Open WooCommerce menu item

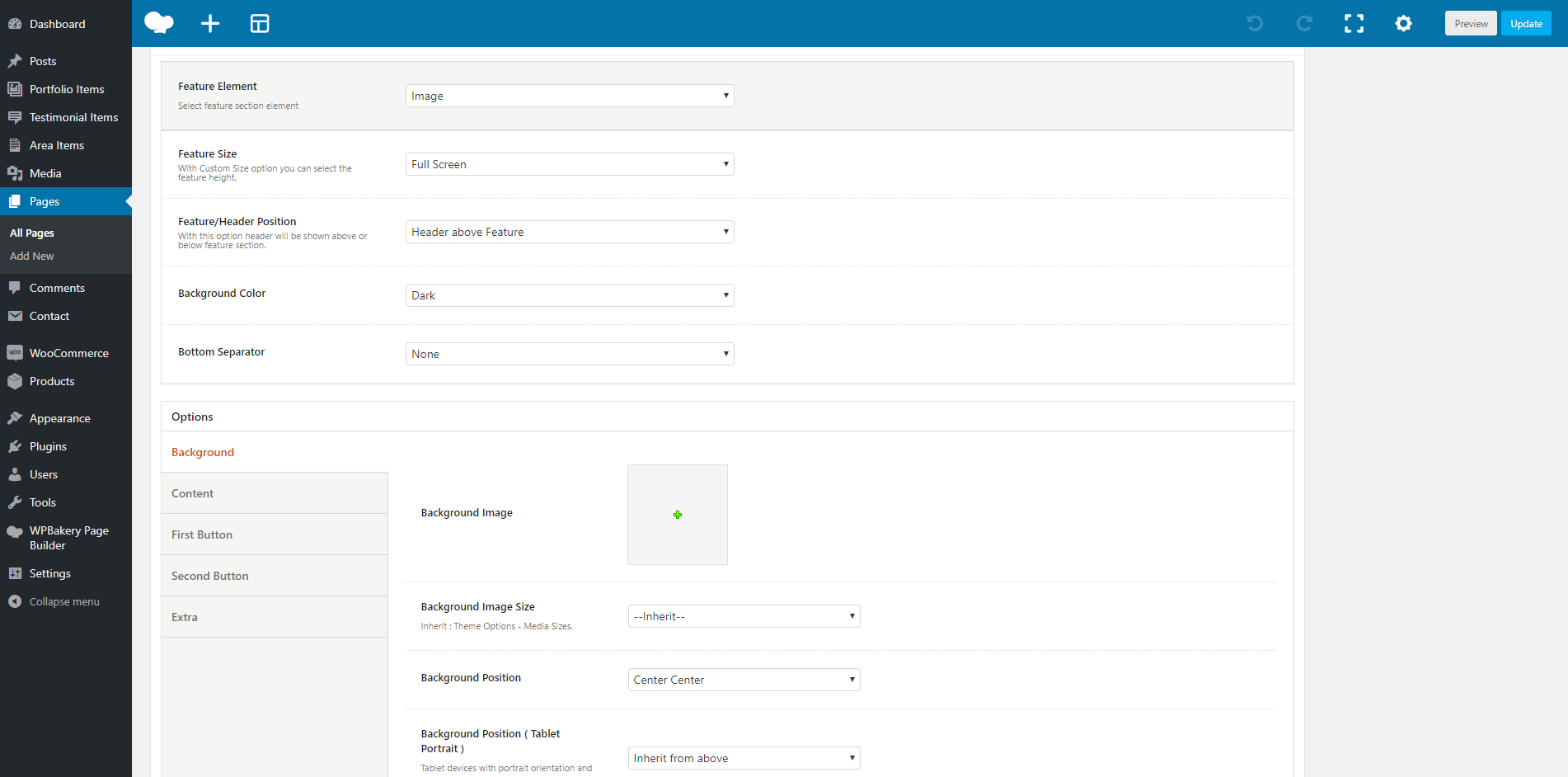(x=66, y=353)
